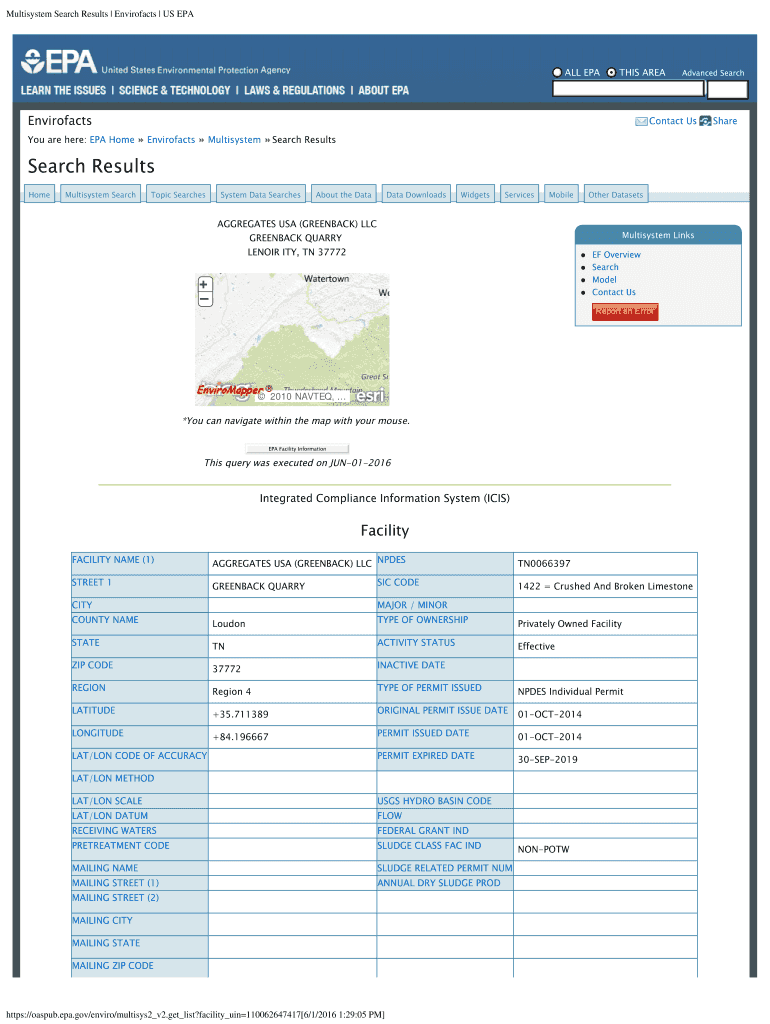Switch to Multisystem Search tab
Screen dimensions: 770x1024
[101, 195]
